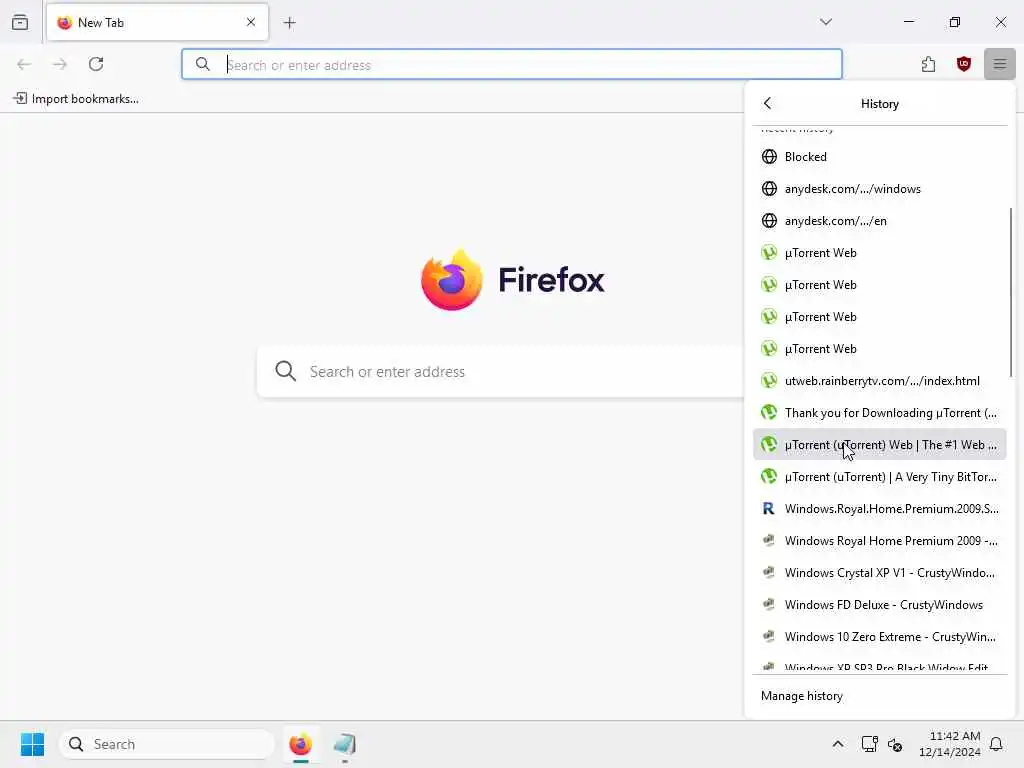Open the Firefox View icon

pyautogui.click(x=20, y=22)
